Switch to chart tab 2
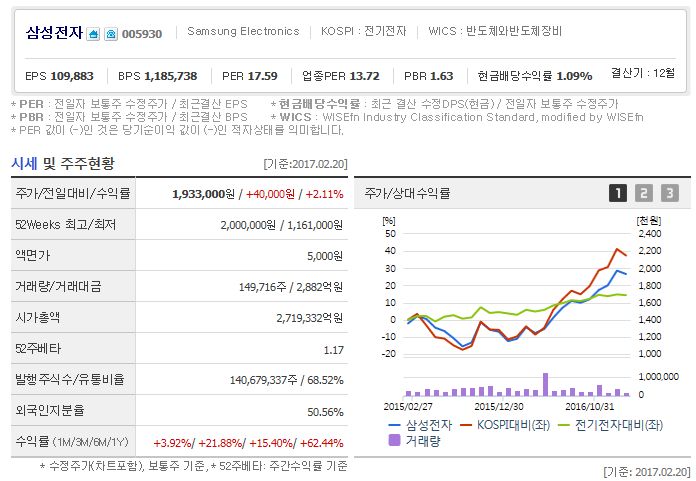The width and height of the screenshot is (696, 481). coord(644,193)
